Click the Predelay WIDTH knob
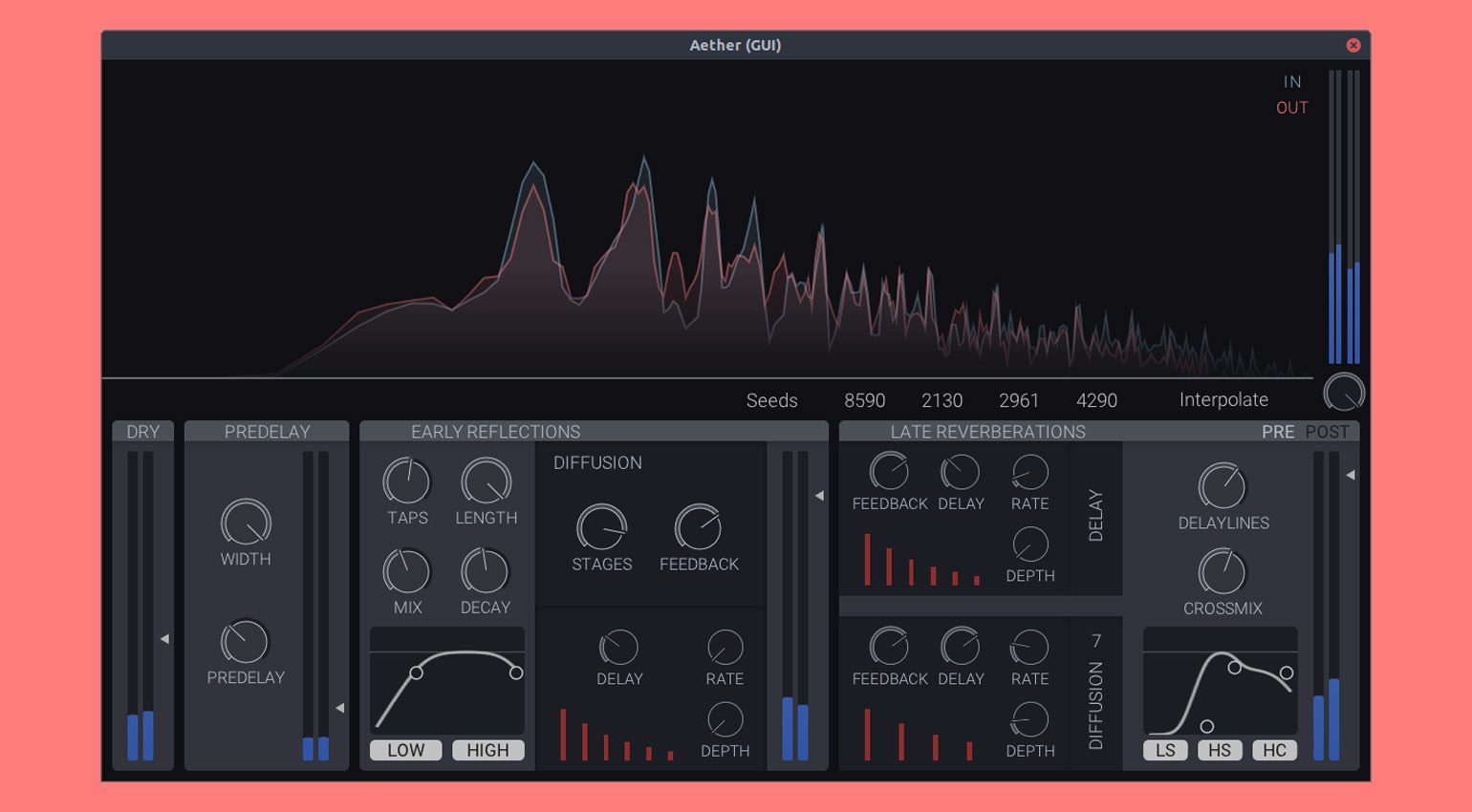 coord(246,524)
